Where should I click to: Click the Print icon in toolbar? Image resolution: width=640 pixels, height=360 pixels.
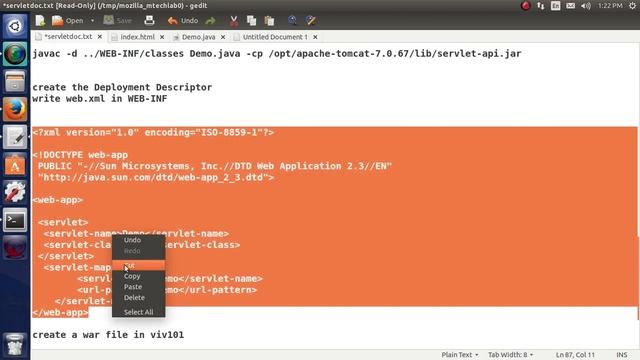(x=149, y=20)
